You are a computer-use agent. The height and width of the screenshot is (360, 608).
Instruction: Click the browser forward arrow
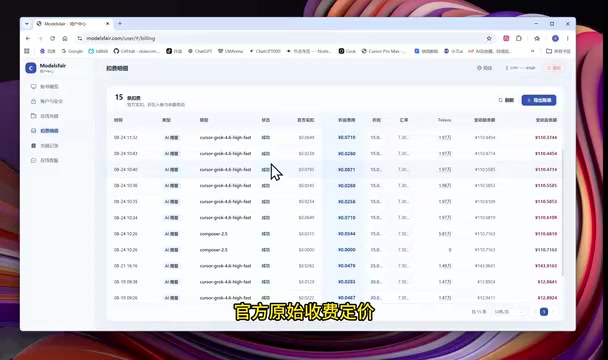(x=40, y=38)
